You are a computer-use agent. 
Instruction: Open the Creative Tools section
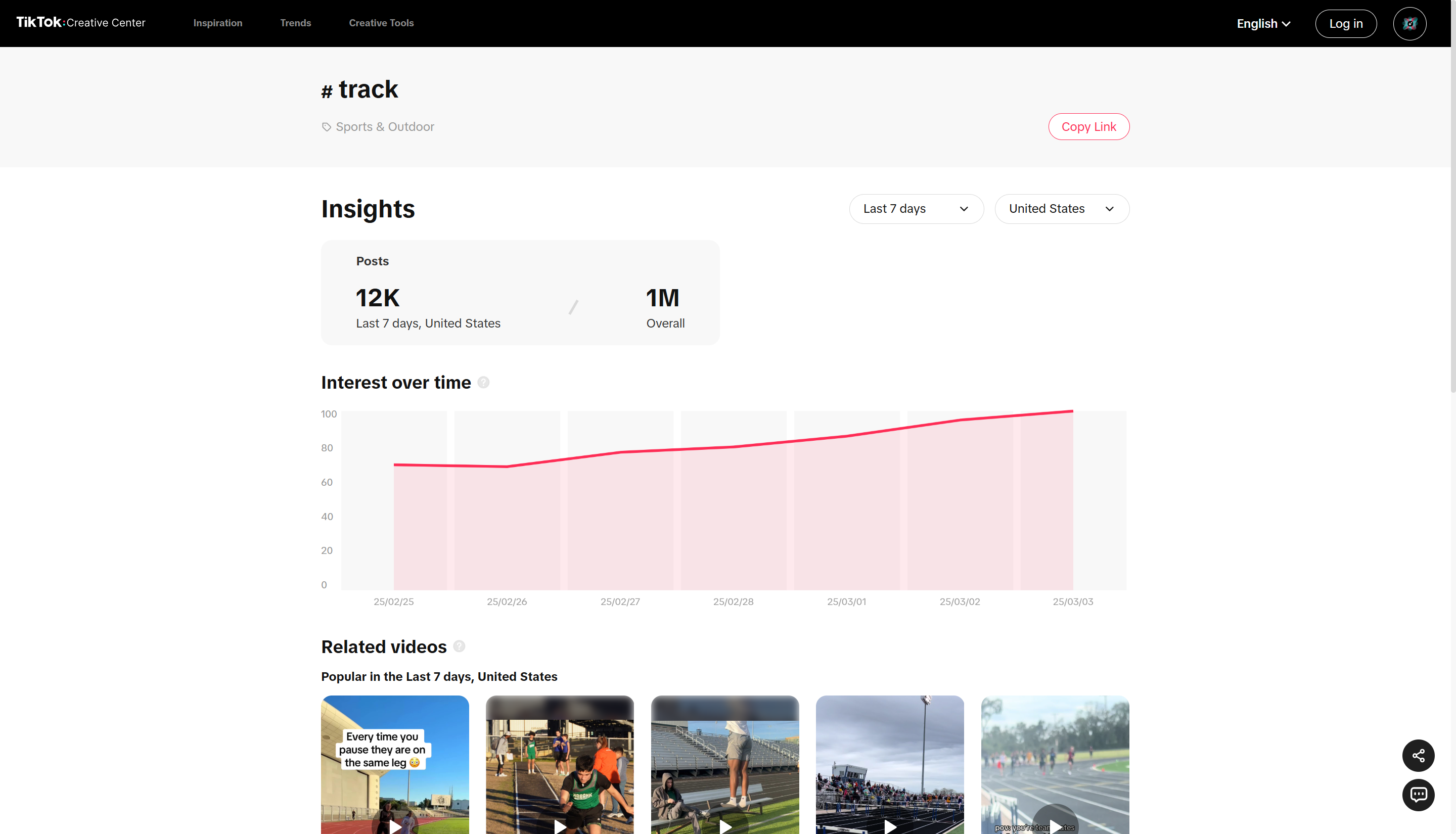pyautogui.click(x=381, y=23)
